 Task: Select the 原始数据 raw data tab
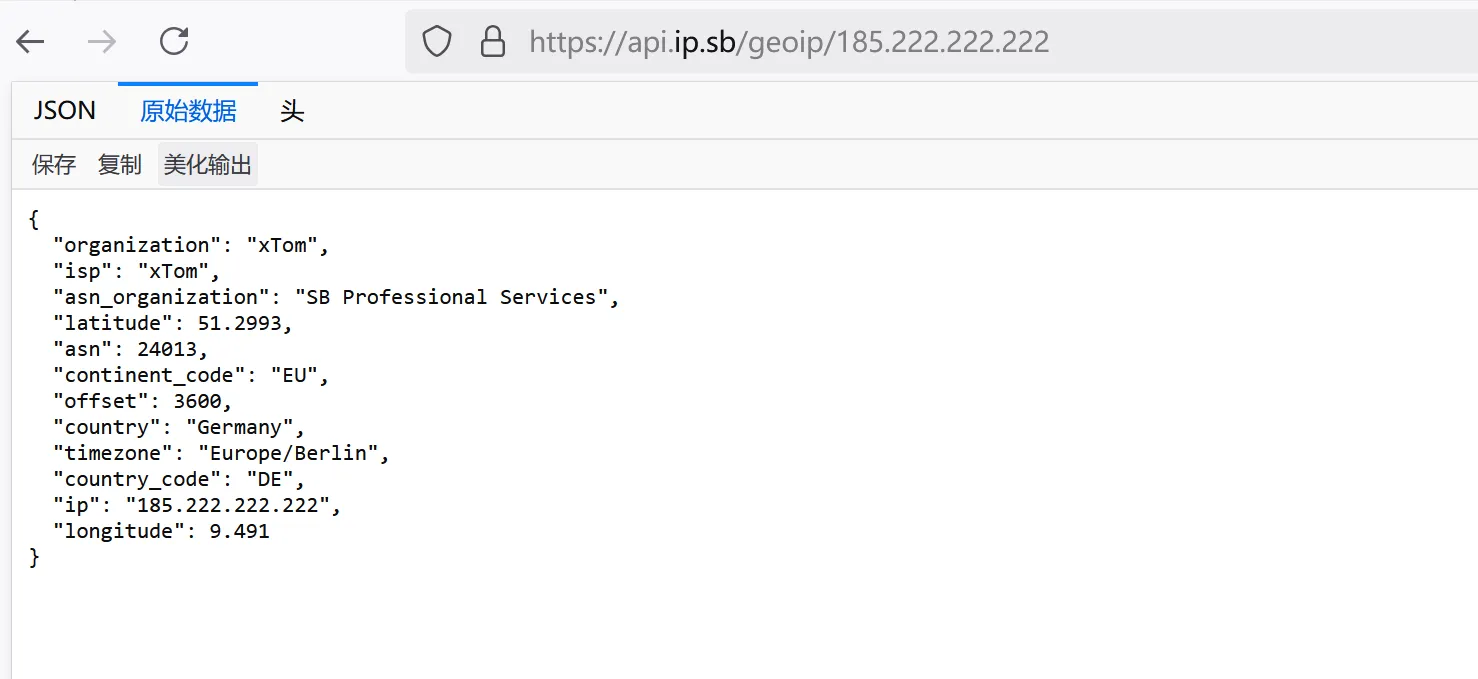(x=188, y=111)
